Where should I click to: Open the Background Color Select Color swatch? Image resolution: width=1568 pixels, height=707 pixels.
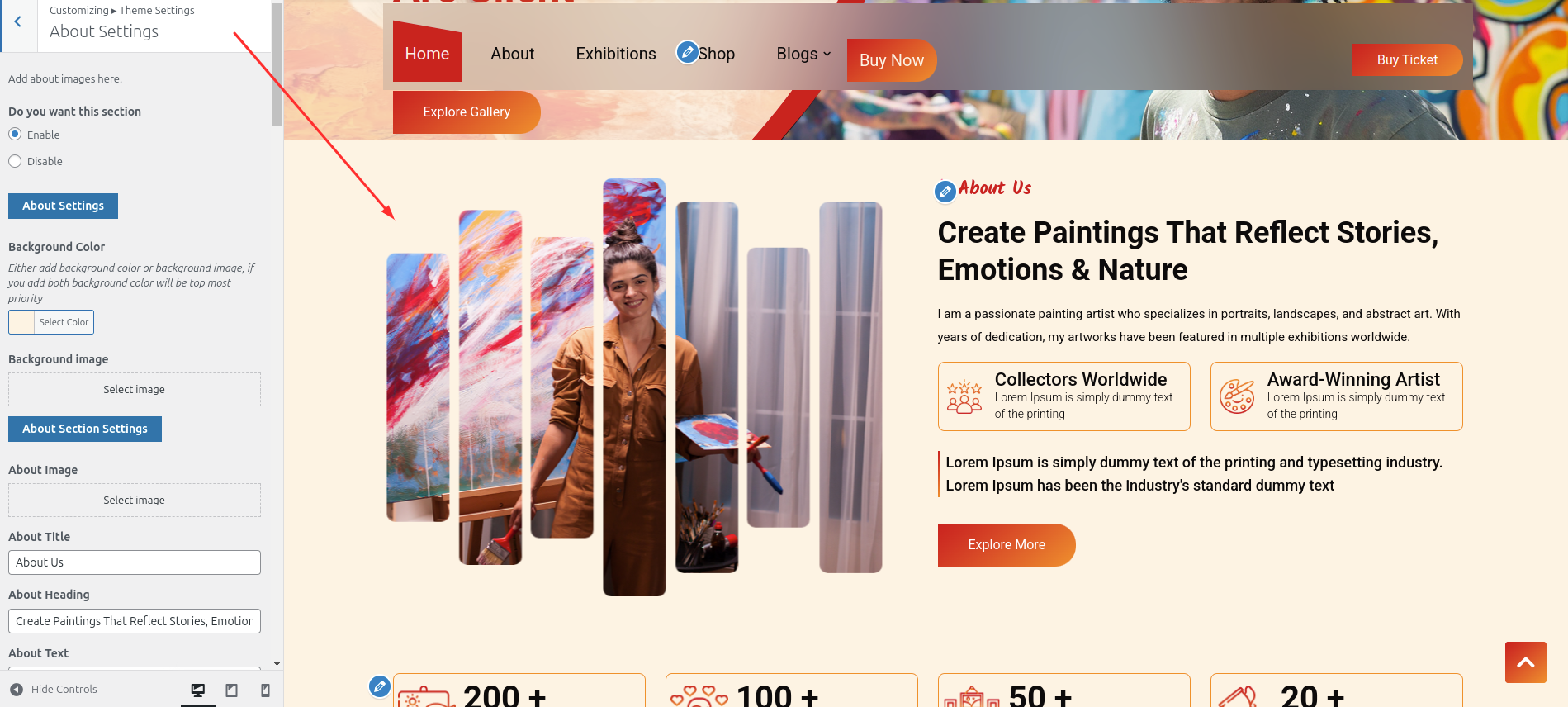51,322
